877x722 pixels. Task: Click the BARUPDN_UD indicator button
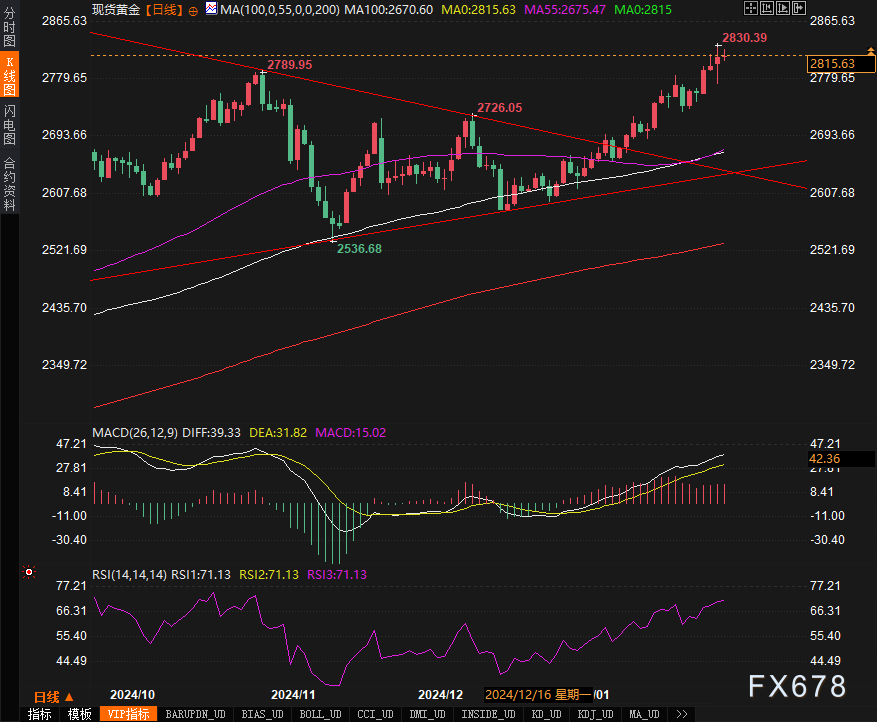[196, 714]
